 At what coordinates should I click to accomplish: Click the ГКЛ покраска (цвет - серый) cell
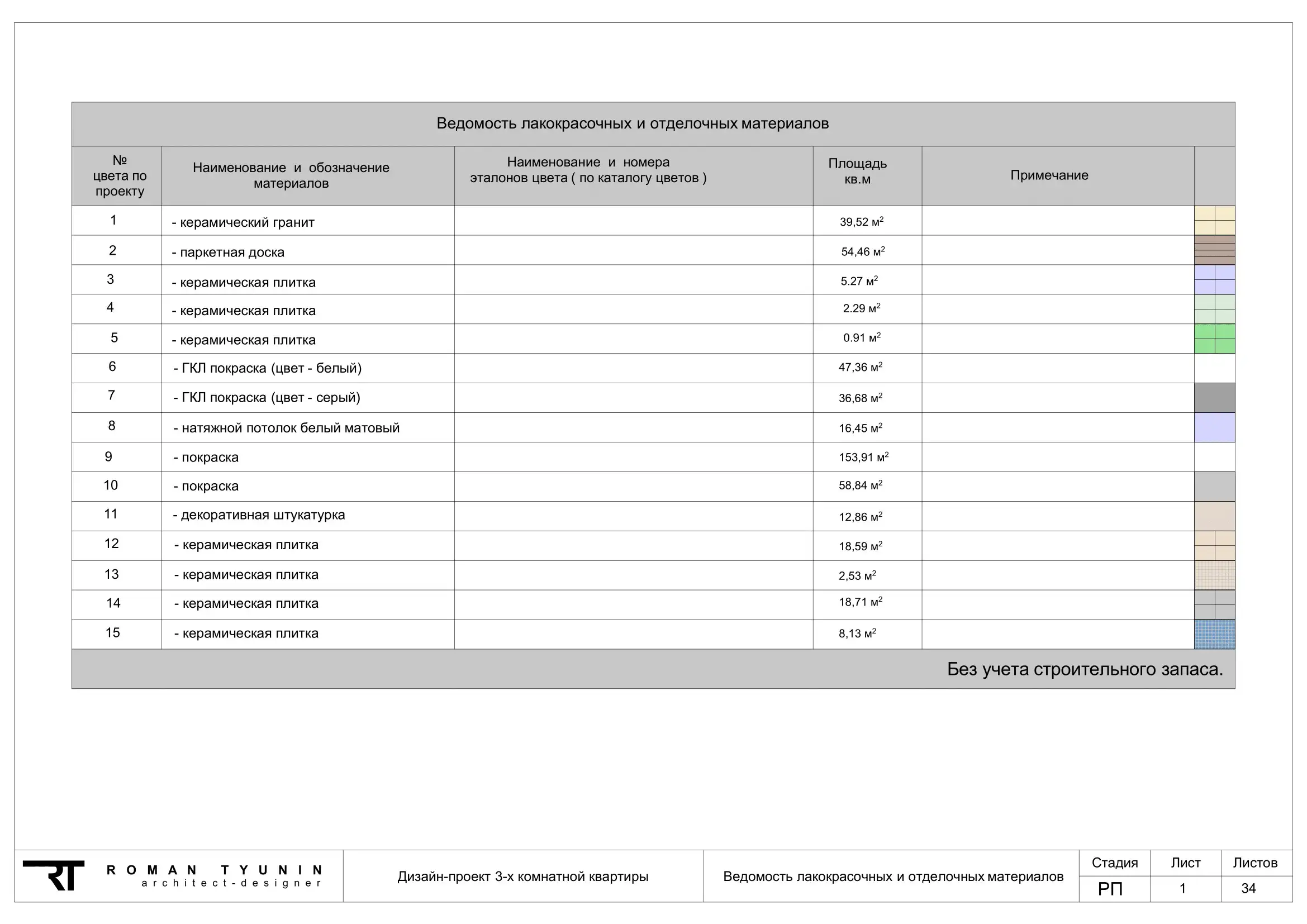pos(308,398)
